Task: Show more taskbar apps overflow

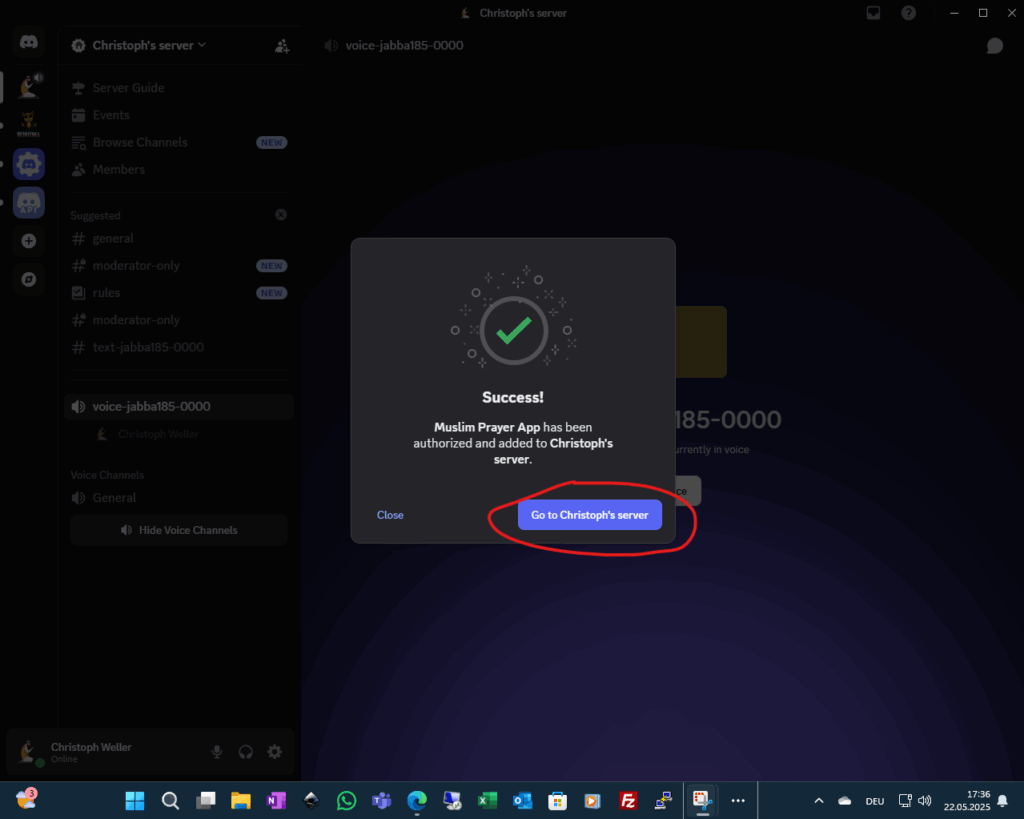Action: 738,801
